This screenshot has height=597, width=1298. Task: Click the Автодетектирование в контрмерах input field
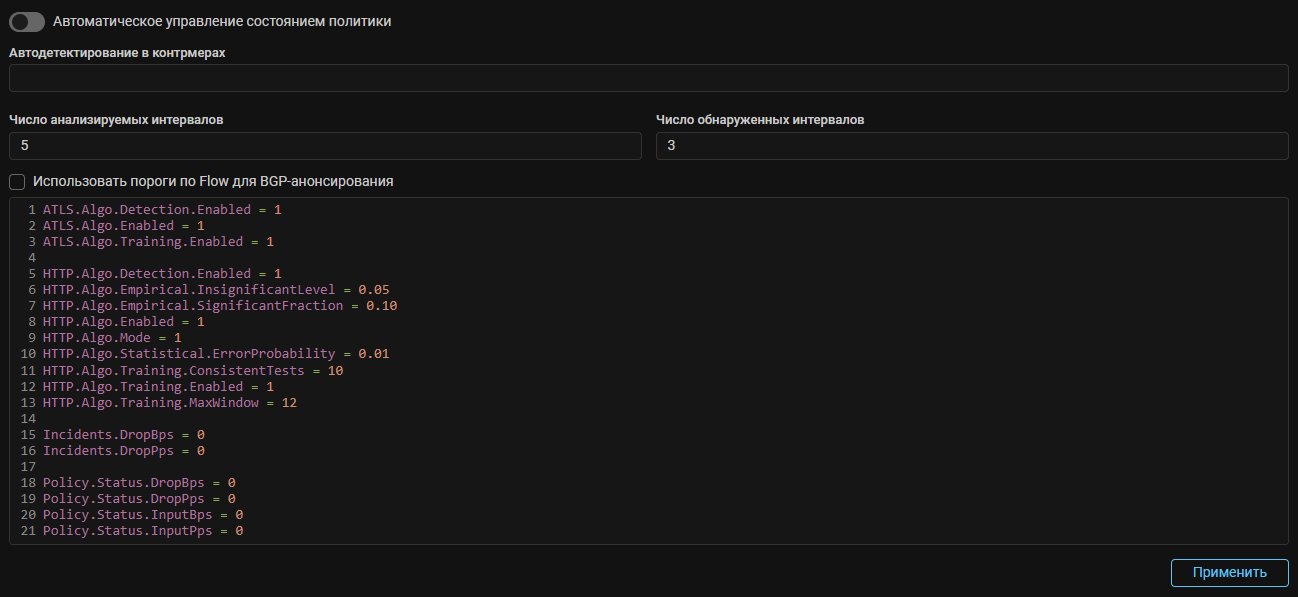pos(648,78)
